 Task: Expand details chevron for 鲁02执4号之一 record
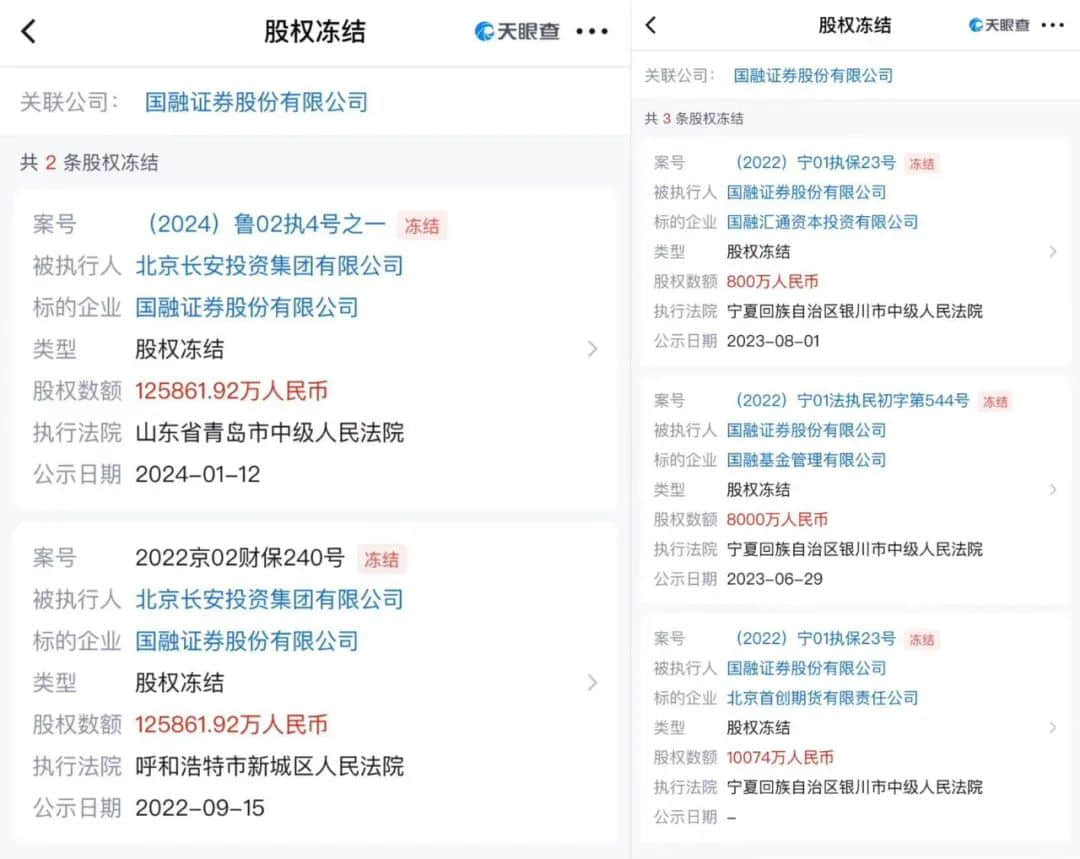(592, 349)
